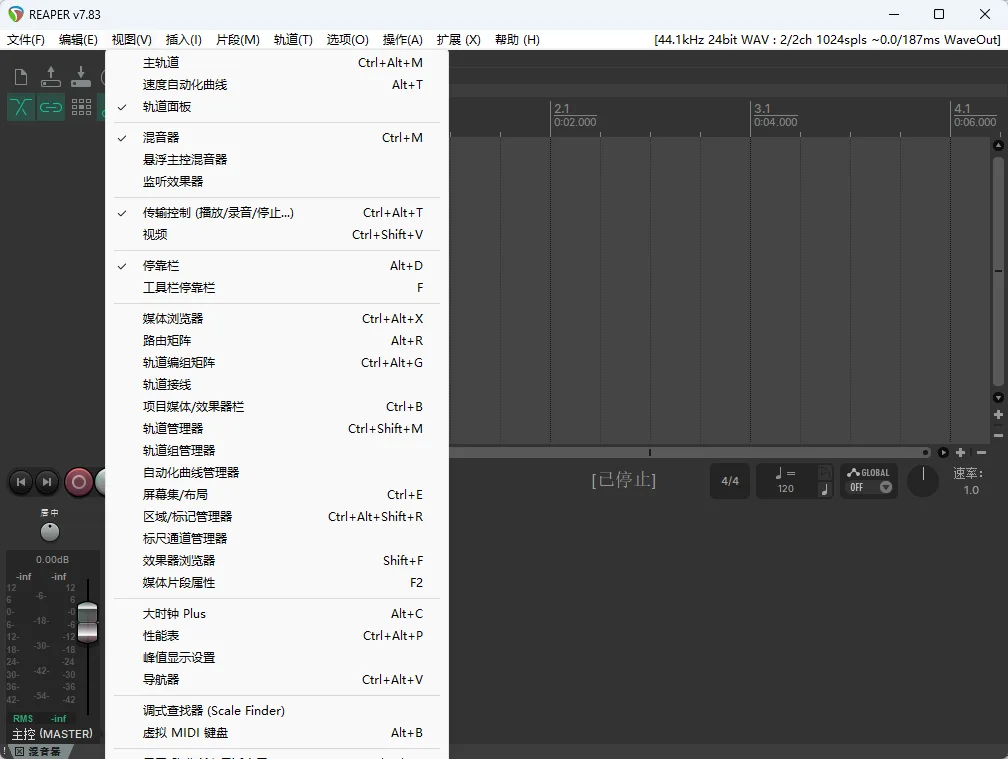Select 轨道接线 menu entry
This screenshot has width=1008, height=759.
tap(277, 384)
